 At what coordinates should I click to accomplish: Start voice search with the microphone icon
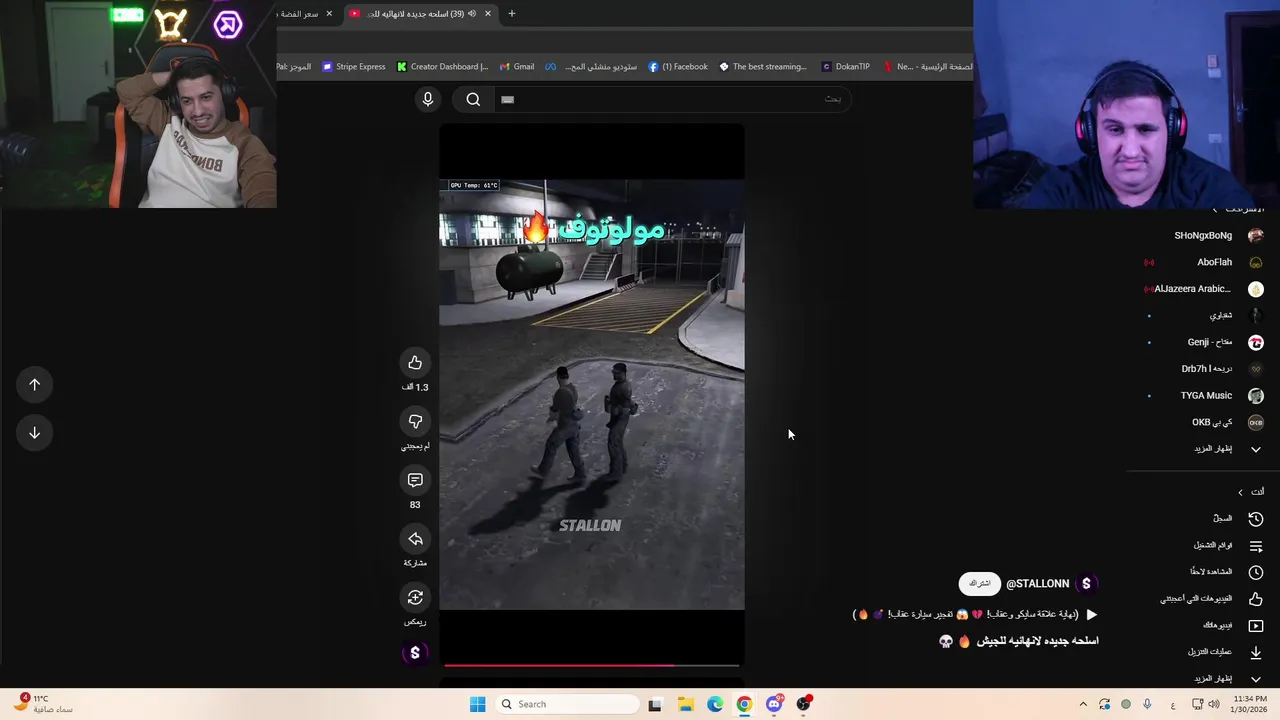[x=428, y=99]
